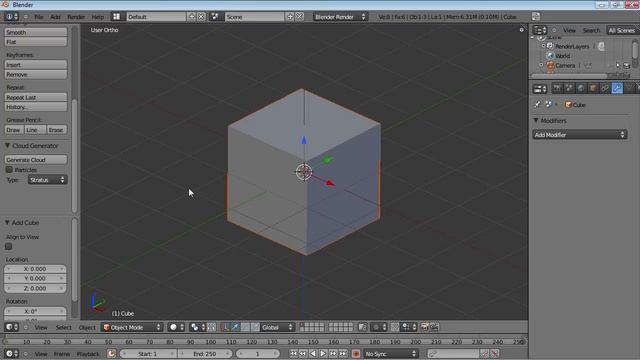Click the OpenGL render animation icon
Image resolution: width=640 pixels, height=360 pixels.
click(434, 327)
